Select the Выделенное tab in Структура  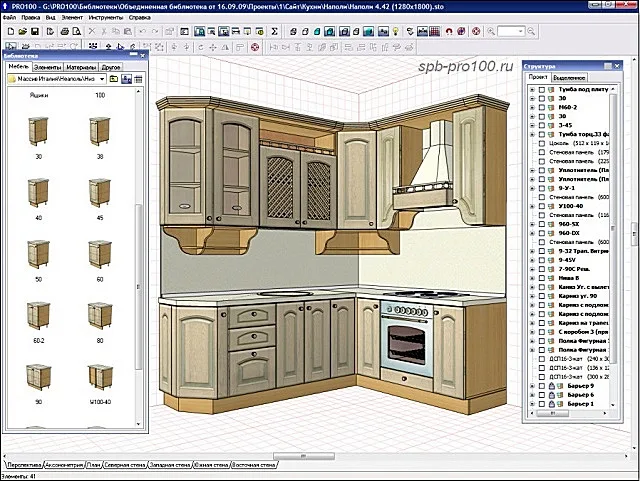tap(569, 78)
